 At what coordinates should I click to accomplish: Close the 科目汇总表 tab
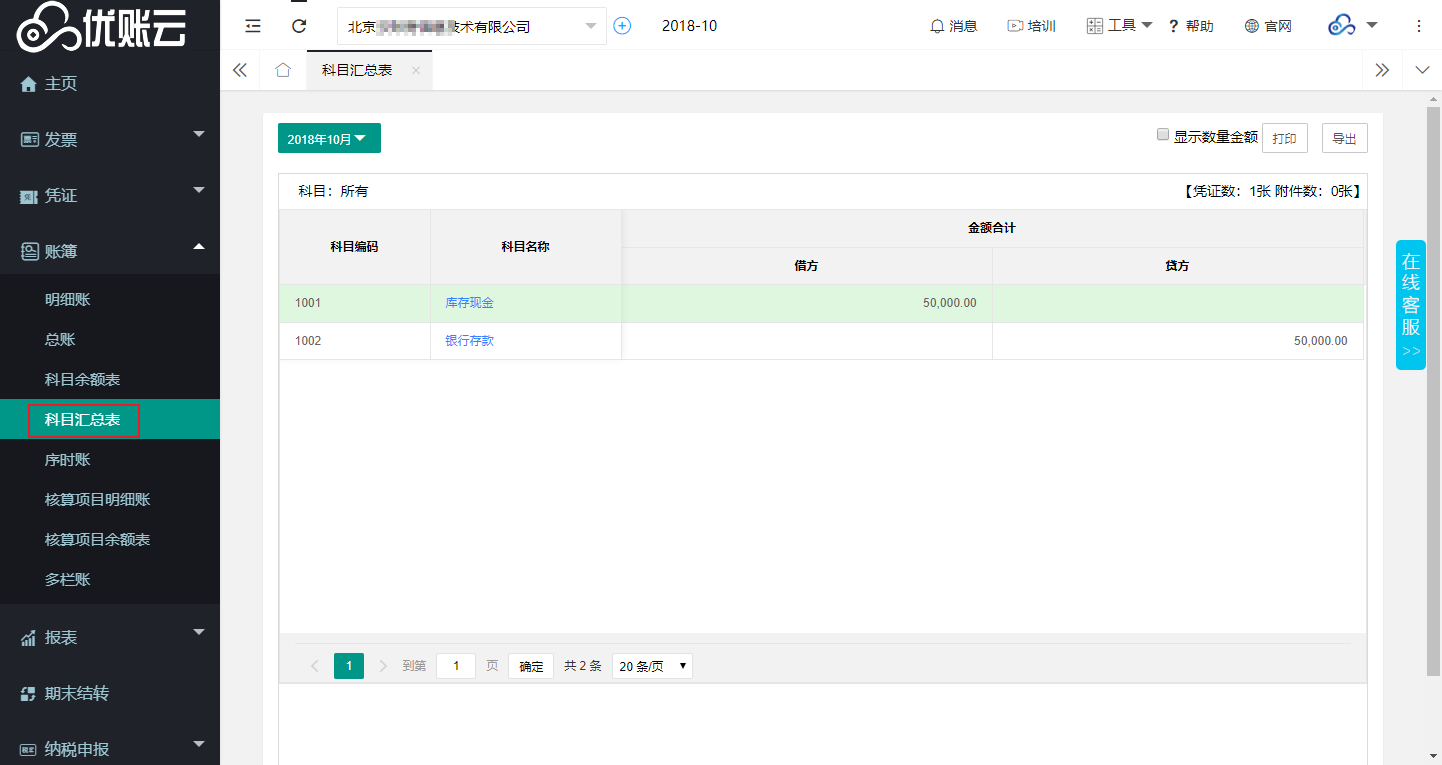[x=416, y=70]
